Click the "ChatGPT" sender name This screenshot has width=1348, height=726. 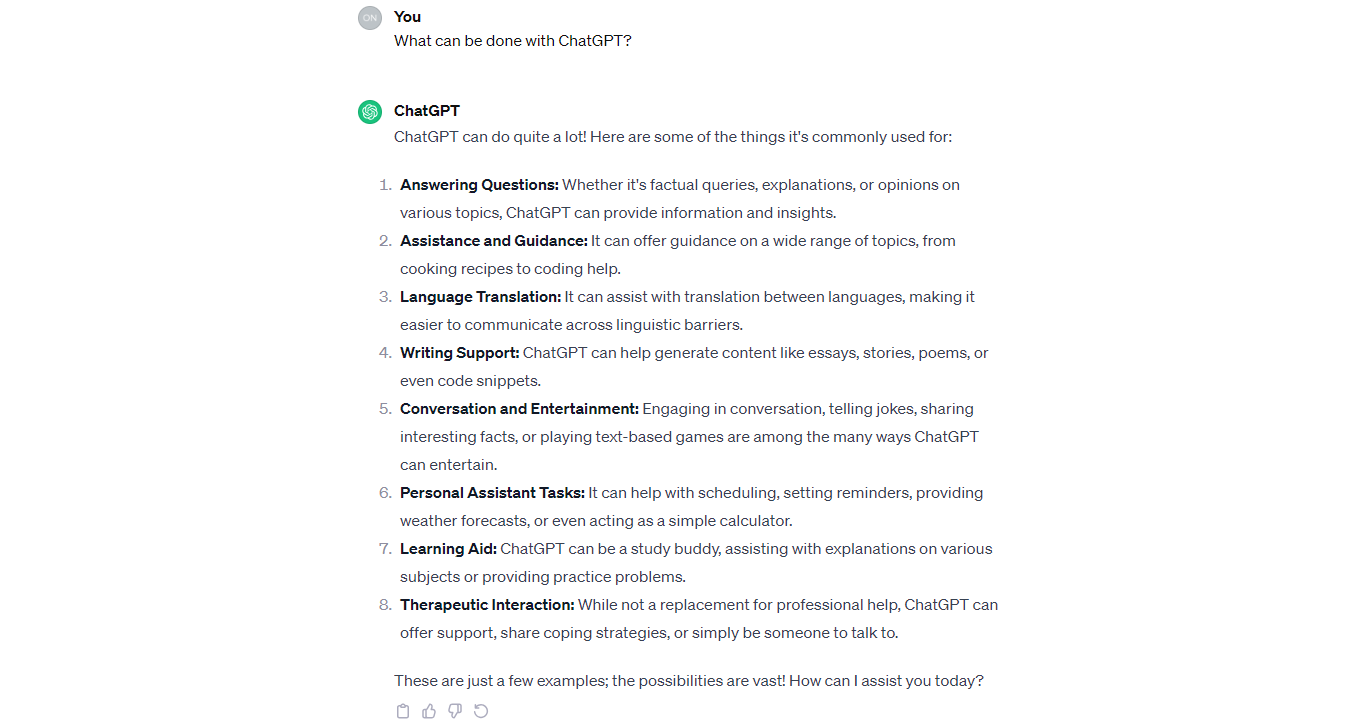[427, 111]
